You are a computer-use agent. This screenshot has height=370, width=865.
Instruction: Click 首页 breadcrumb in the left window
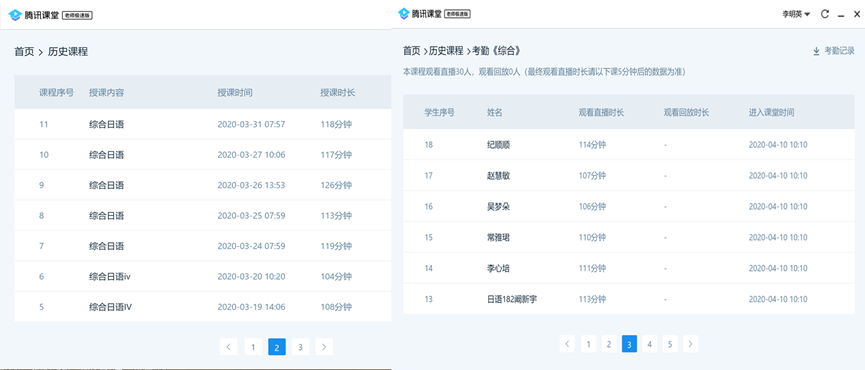[x=24, y=52]
